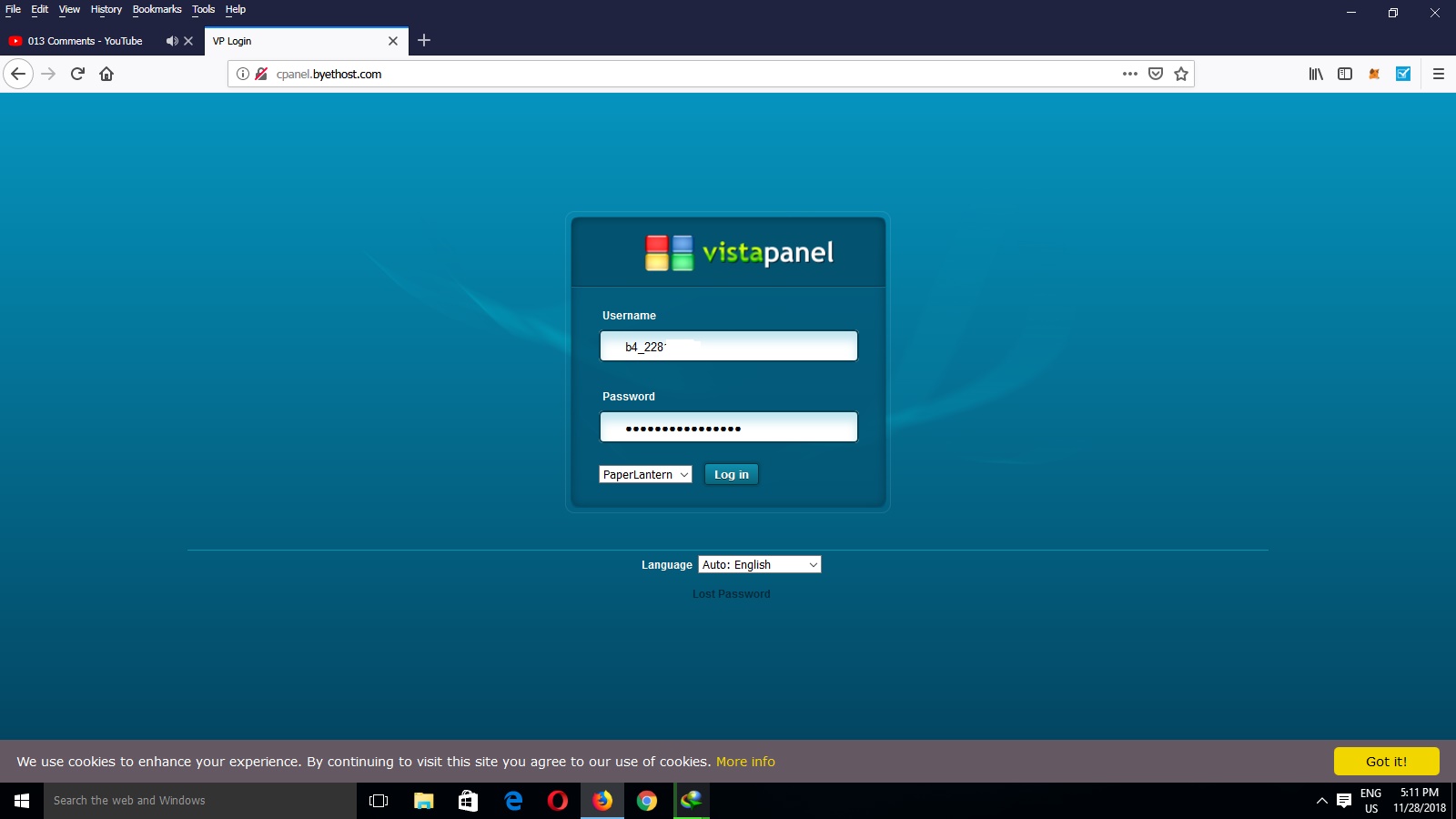This screenshot has width=1456, height=819.
Task: Click the ENG US input language indicator
Action: click(1371, 801)
